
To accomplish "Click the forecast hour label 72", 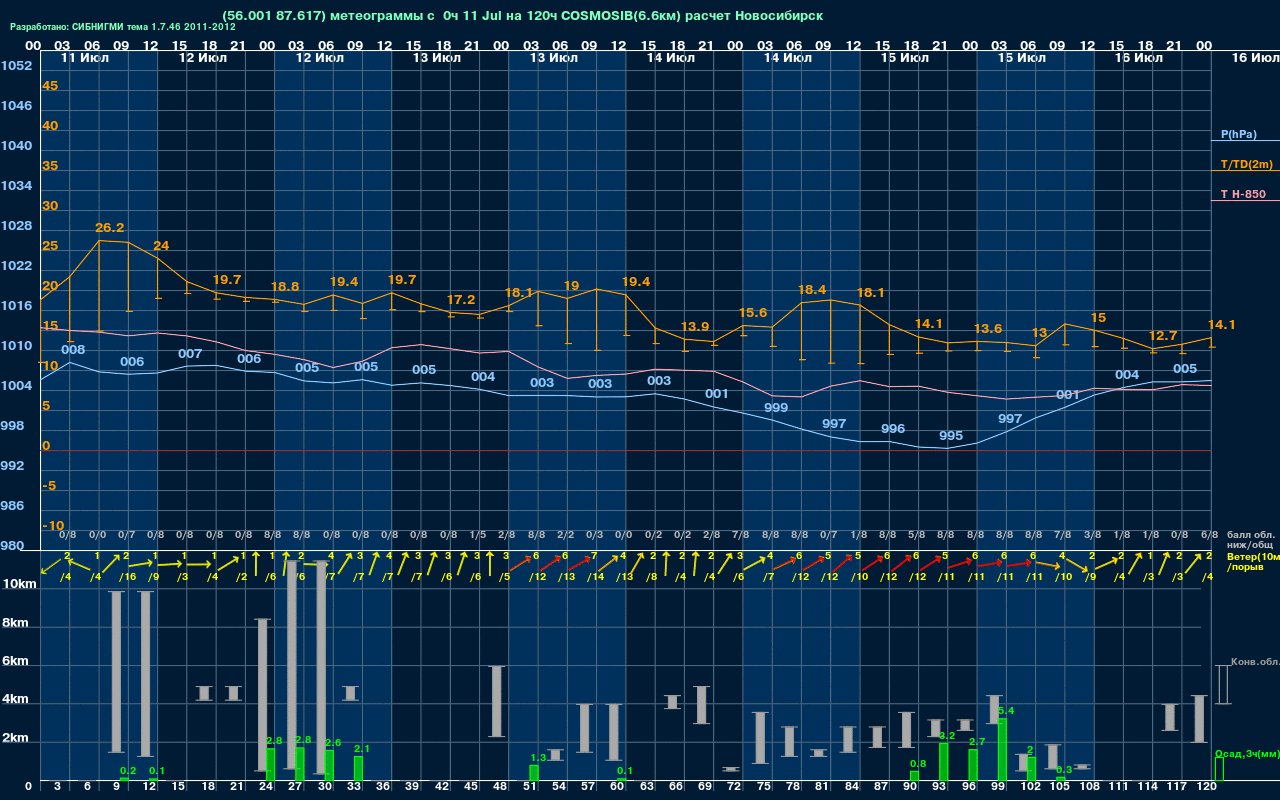I will pyautogui.click(x=734, y=788).
